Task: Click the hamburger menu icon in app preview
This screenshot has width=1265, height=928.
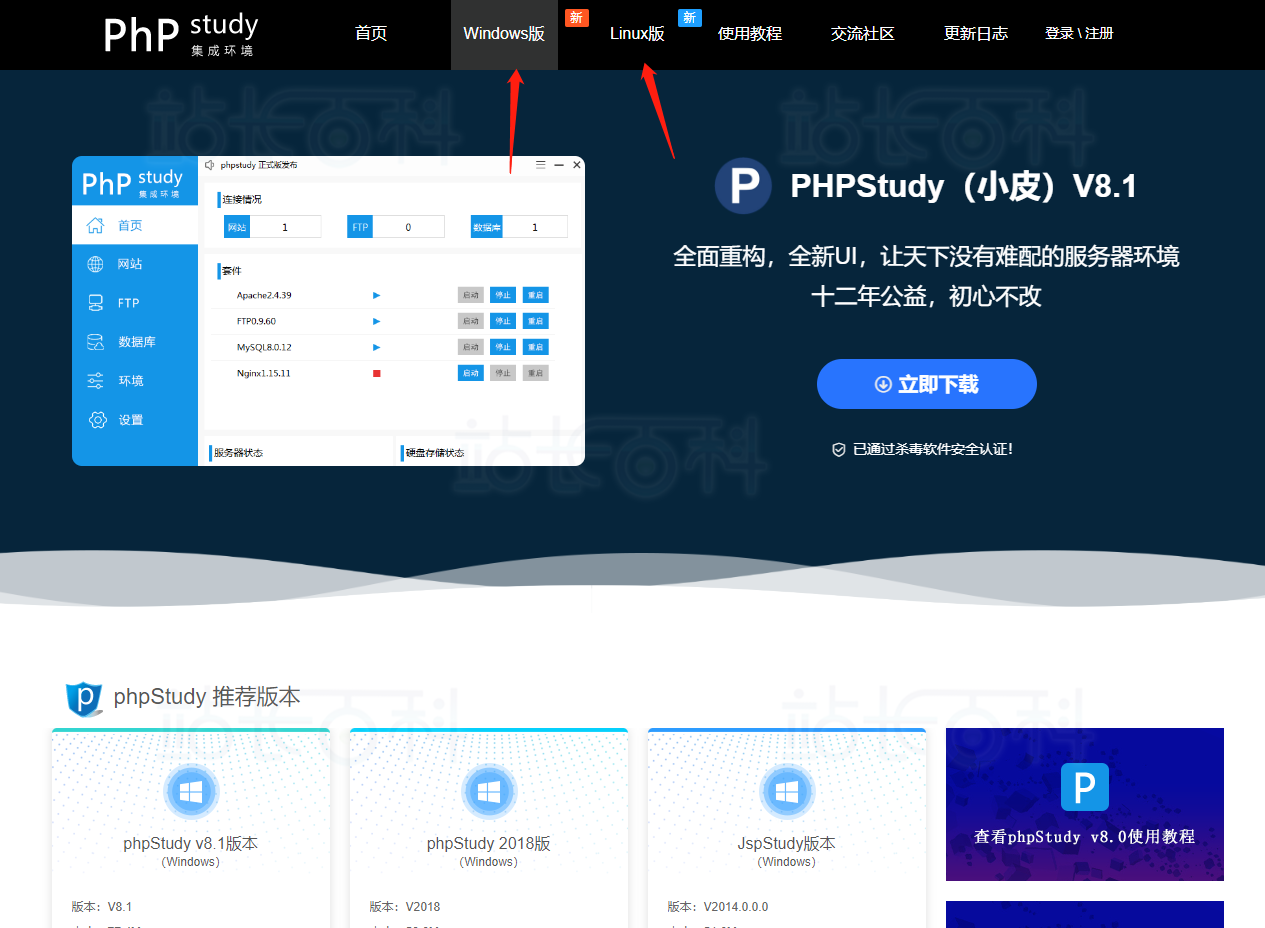Action: click(x=541, y=164)
